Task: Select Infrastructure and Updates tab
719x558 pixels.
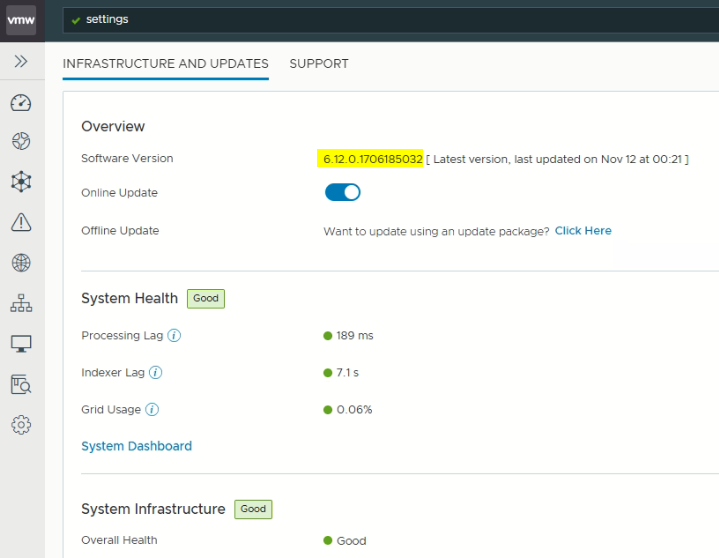Action: [165, 64]
